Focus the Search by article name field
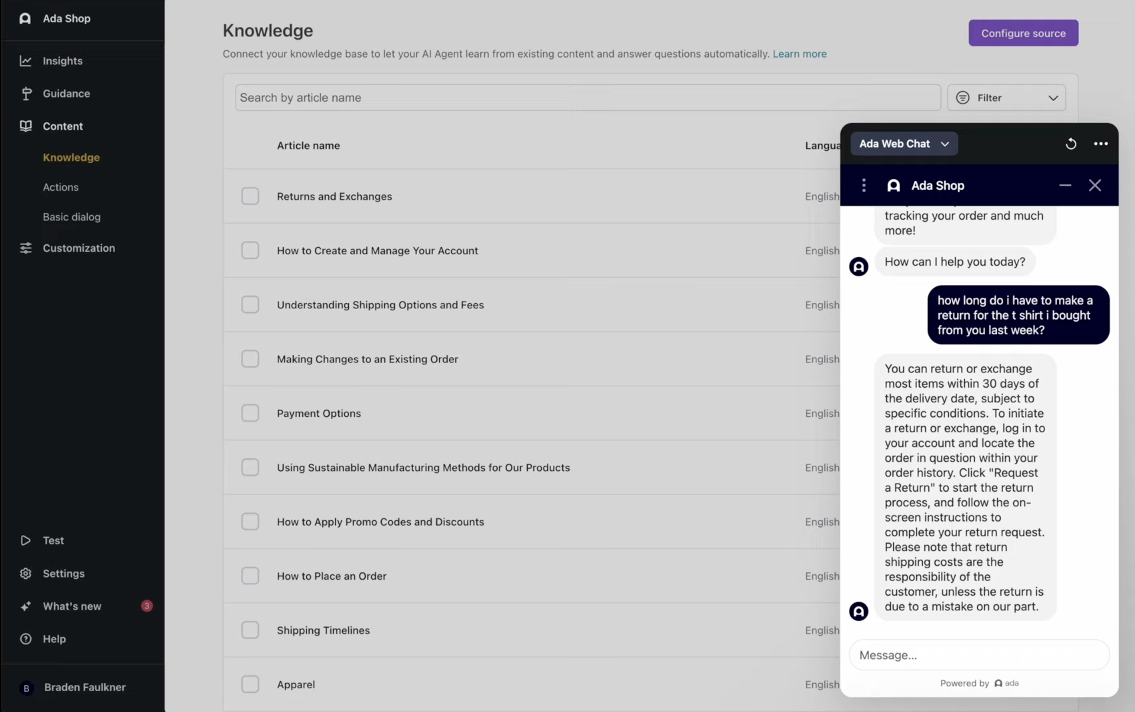Viewport: 1135px width, 712px height. (588, 98)
